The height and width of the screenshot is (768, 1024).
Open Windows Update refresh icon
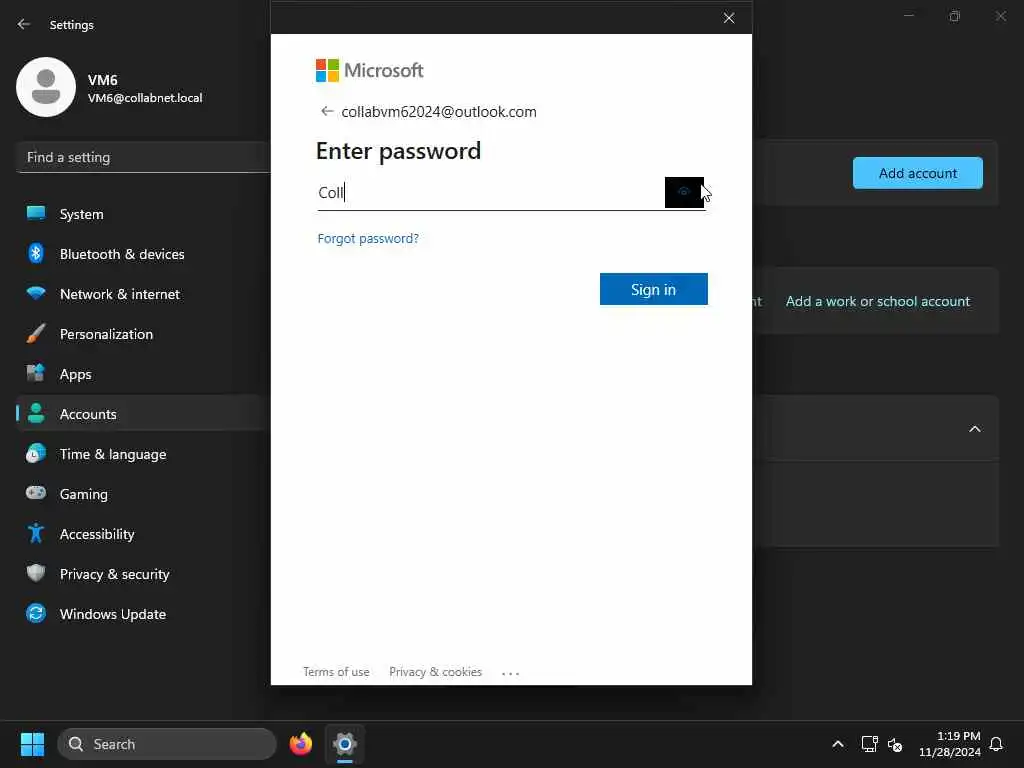pos(36,613)
